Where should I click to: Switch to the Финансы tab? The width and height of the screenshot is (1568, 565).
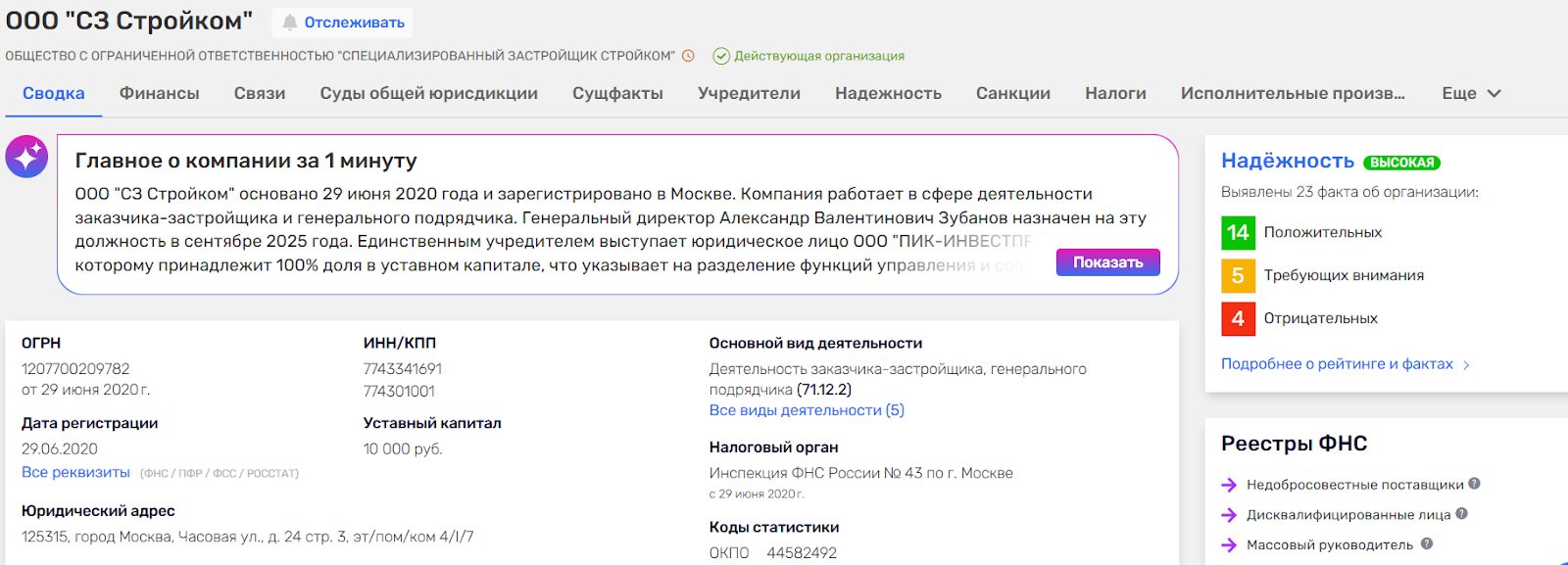[159, 94]
